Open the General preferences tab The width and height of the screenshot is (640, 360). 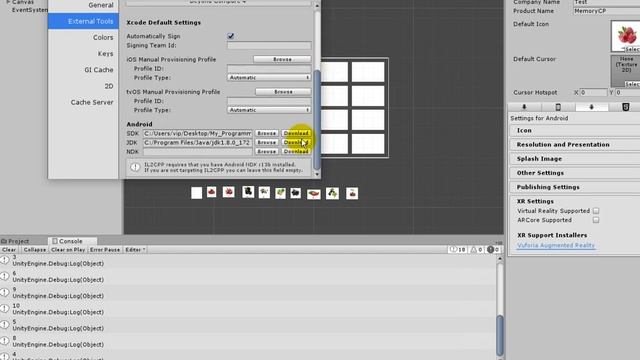pos(83,5)
